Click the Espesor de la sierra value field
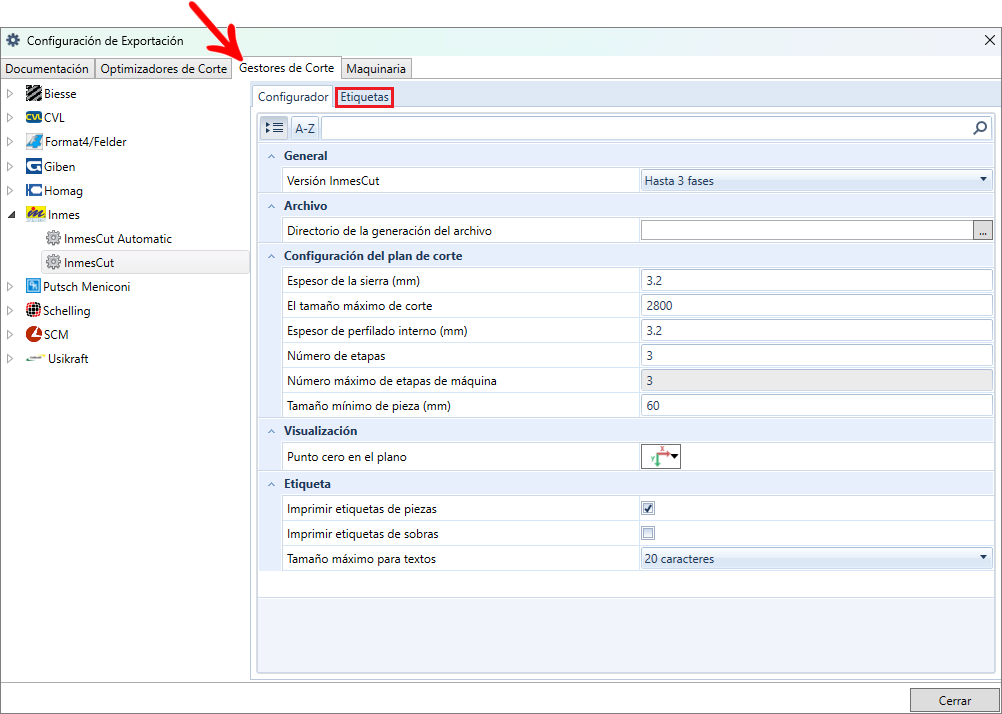This screenshot has height=714, width=1002. (816, 281)
